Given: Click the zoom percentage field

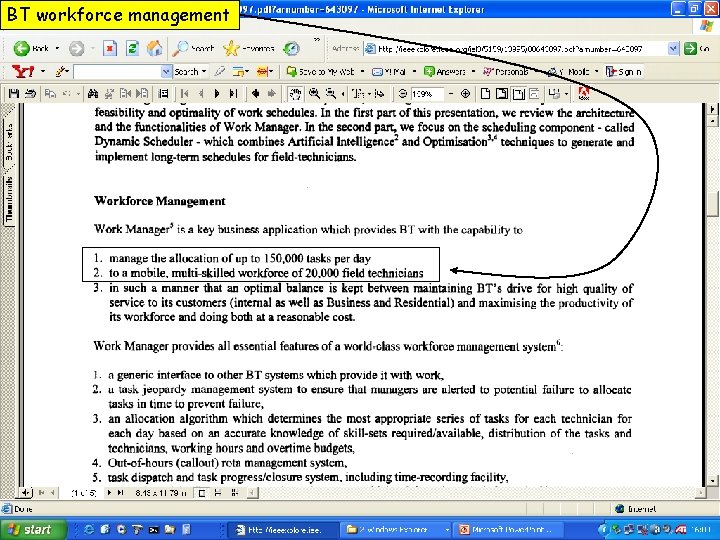Looking at the screenshot, I should coord(427,94).
